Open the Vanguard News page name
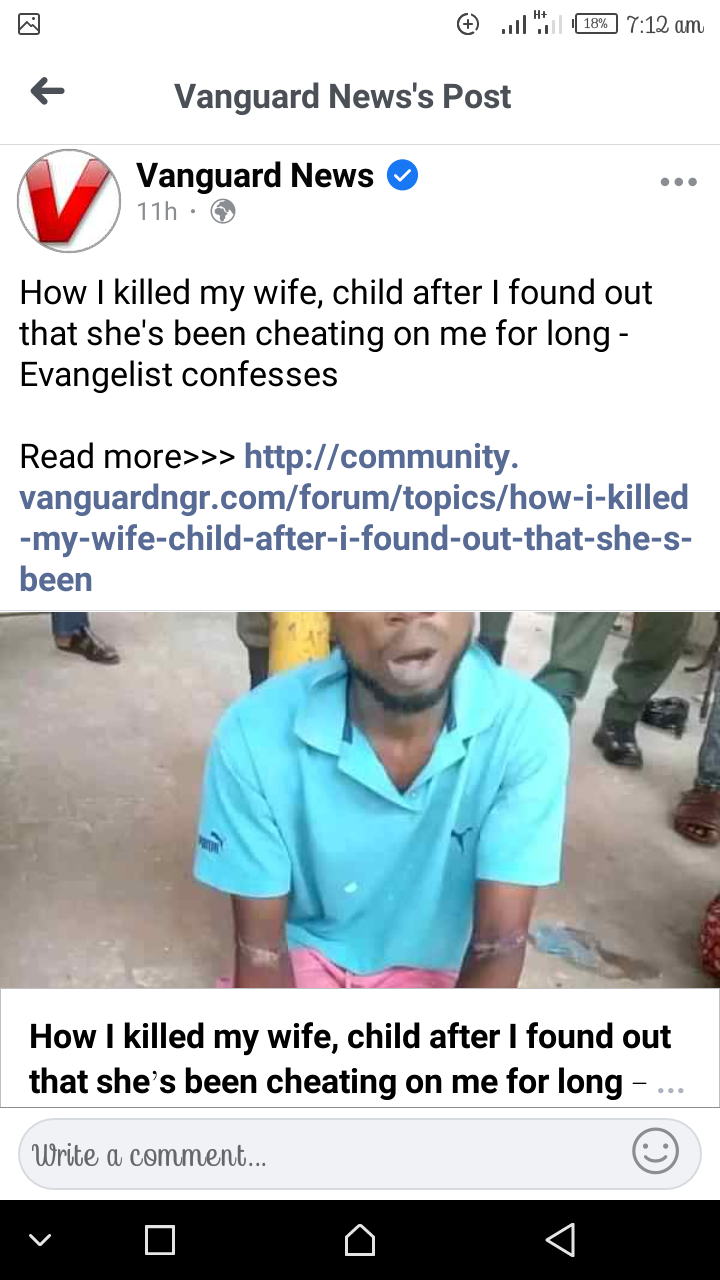The image size is (720, 1280). [255, 175]
